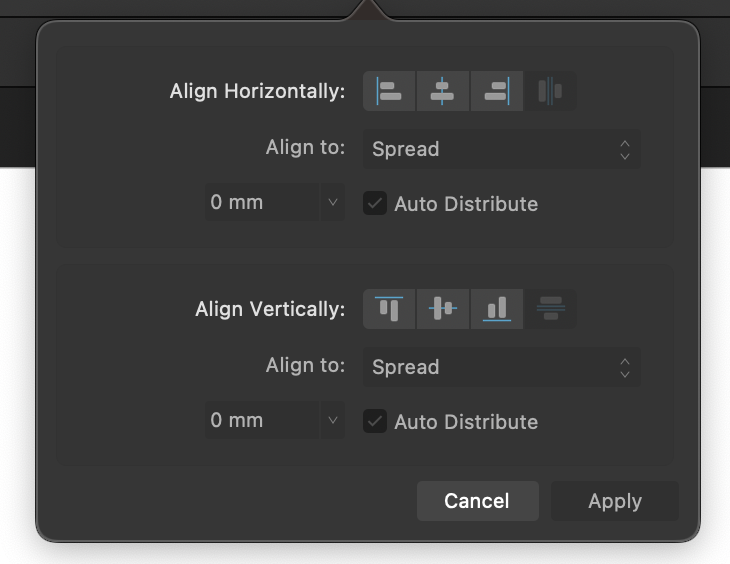Select the Align Center horizontally icon
The image size is (730, 564).
(x=443, y=91)
